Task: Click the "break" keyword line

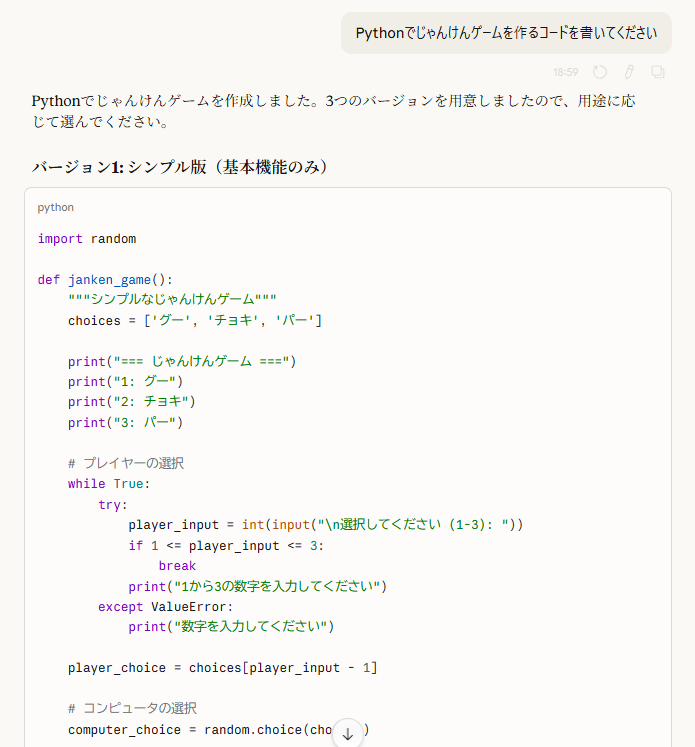Action: click(x=177, y=566)
